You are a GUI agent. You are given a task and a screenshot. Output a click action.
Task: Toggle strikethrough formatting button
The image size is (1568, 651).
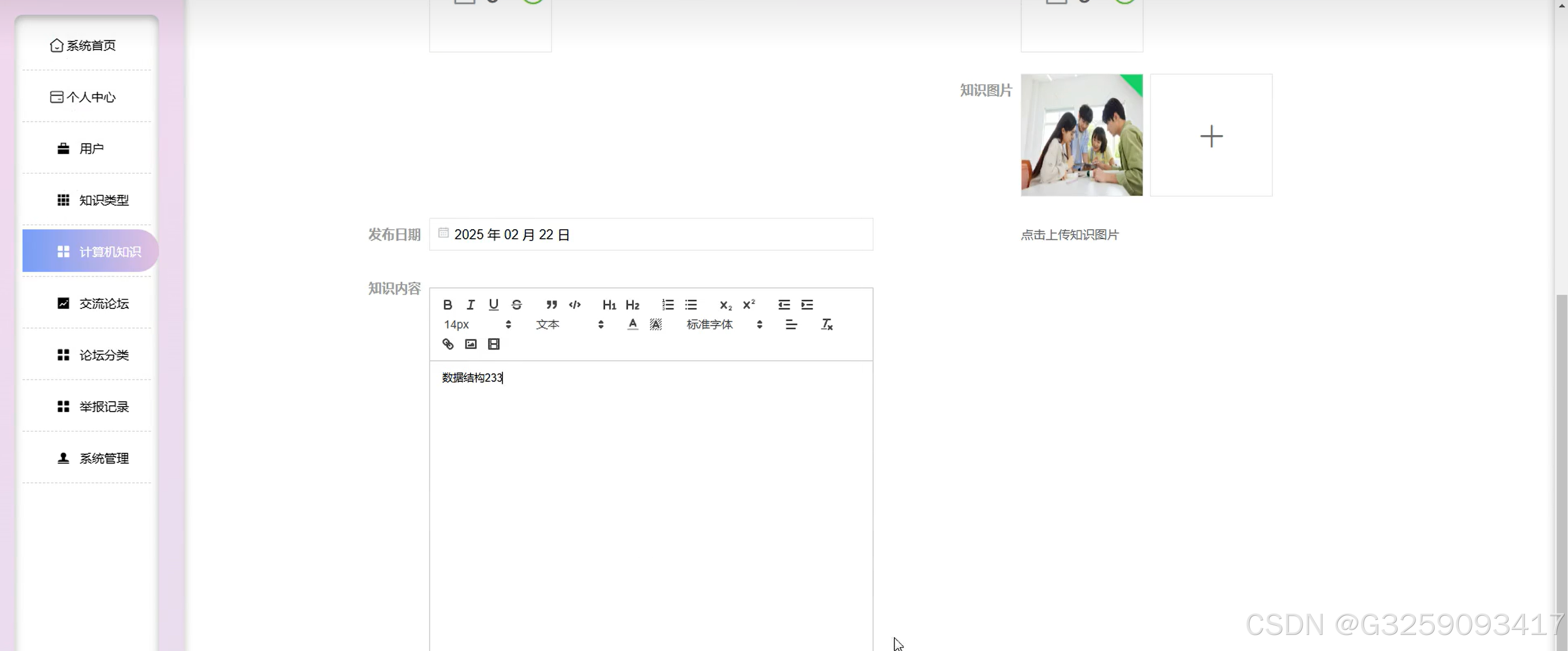pos(517,304)
